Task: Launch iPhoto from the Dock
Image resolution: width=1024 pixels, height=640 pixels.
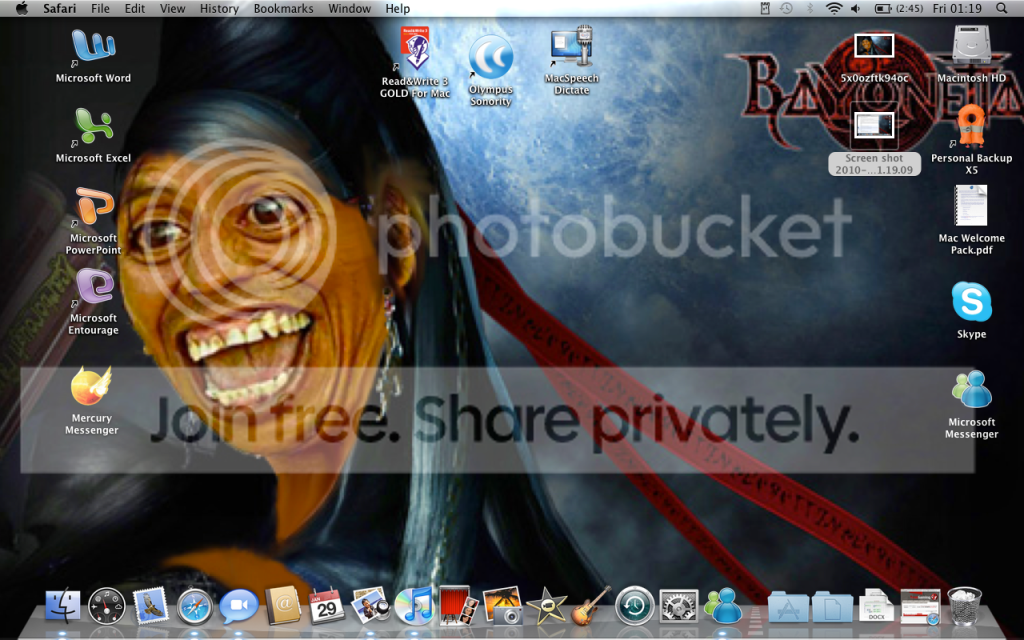Action: [x=502, y=606]
